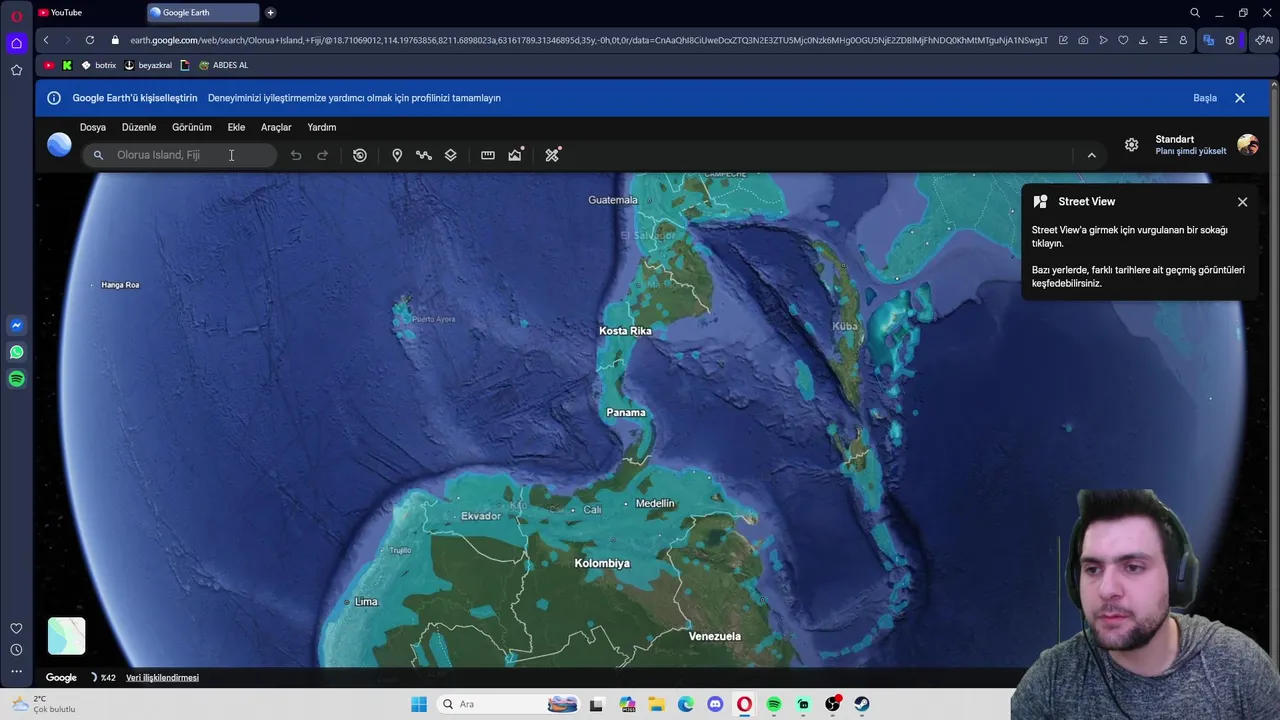Open historical imagery clock tool

[360, 155]
